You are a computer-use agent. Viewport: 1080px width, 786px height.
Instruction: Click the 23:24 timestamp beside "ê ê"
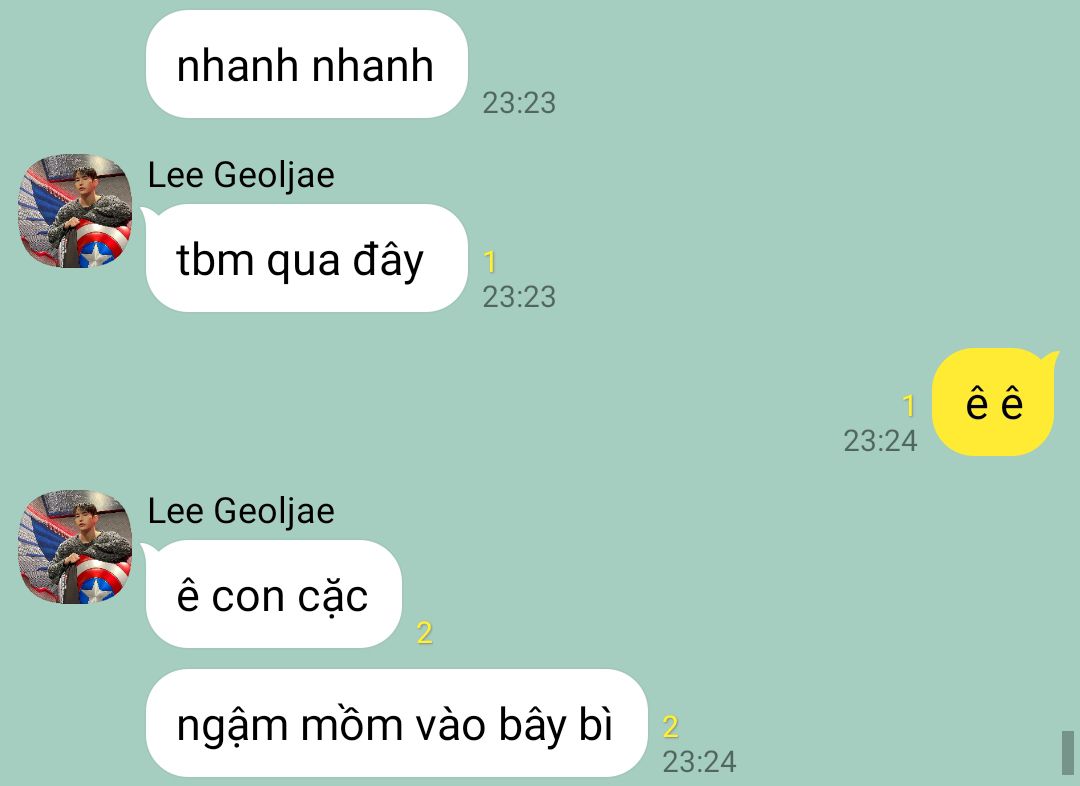click(880, 441)
